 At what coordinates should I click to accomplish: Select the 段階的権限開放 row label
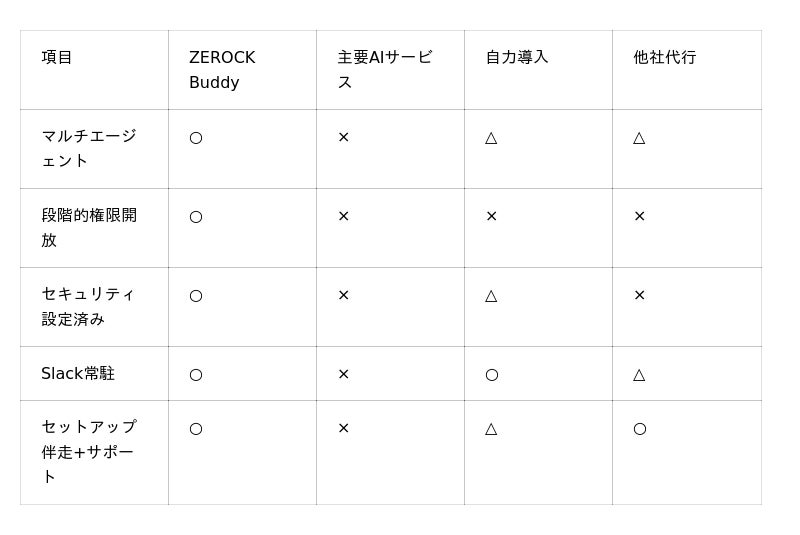tap(89, 227)
